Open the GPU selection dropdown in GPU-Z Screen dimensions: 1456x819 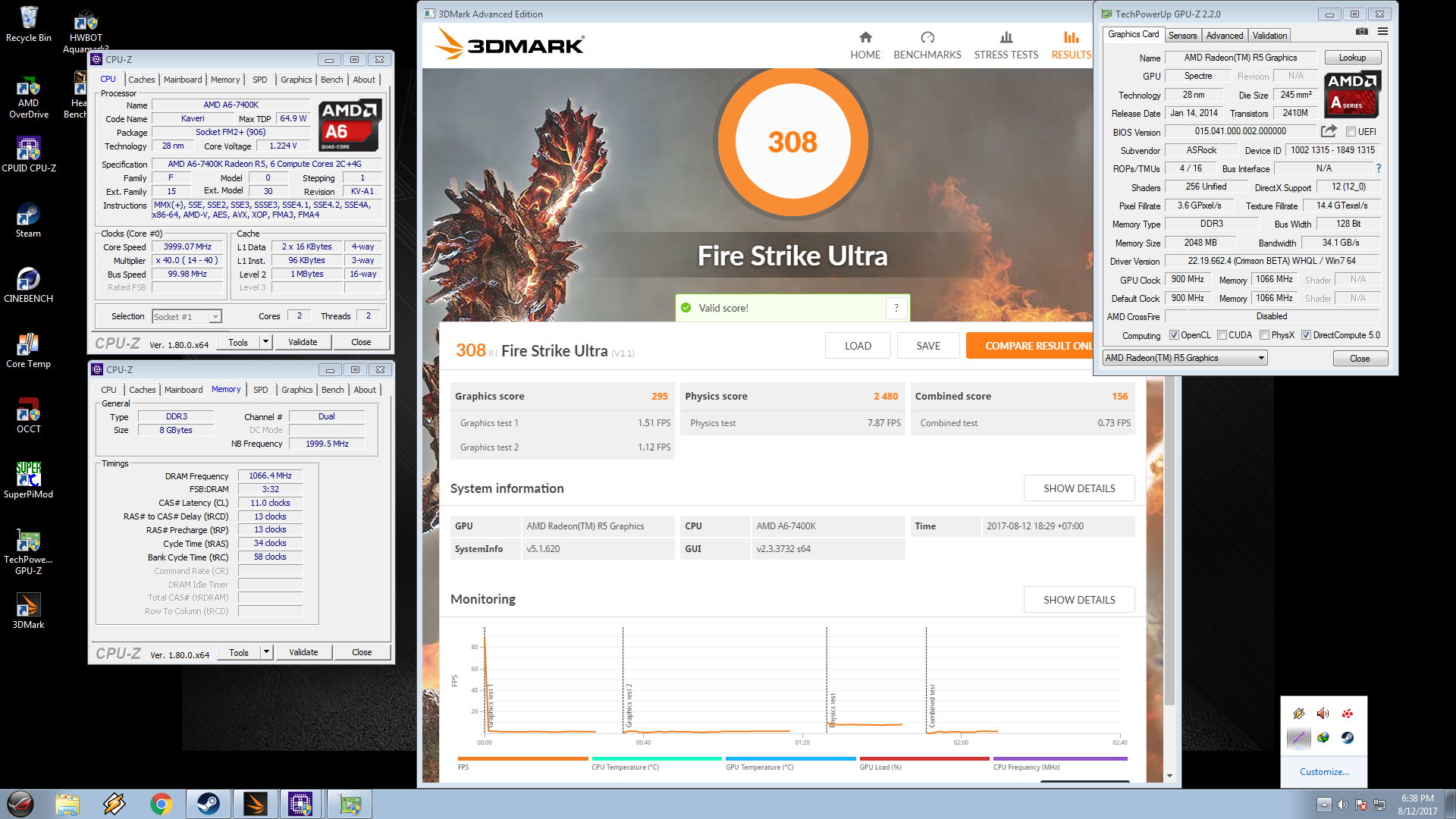[x=1185, y=358]
